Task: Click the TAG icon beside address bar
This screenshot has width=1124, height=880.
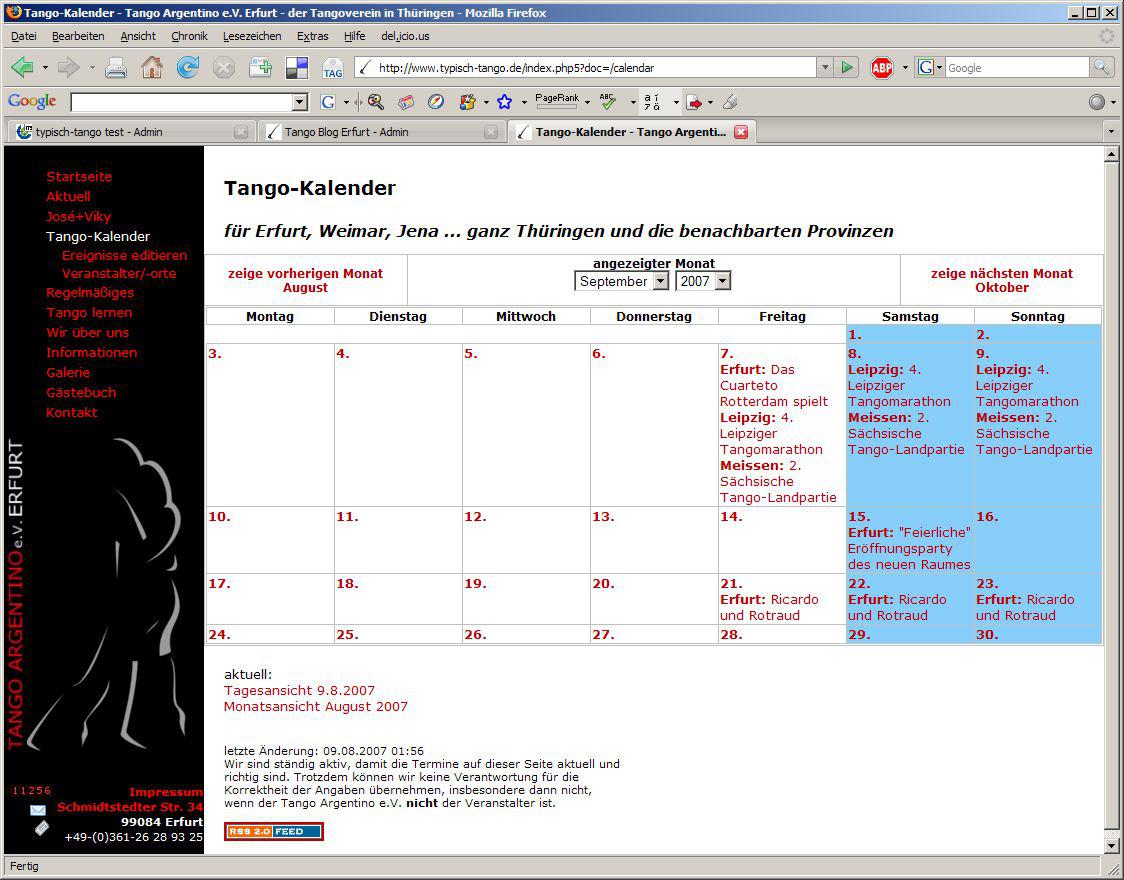Action: [x=333, y=69]
